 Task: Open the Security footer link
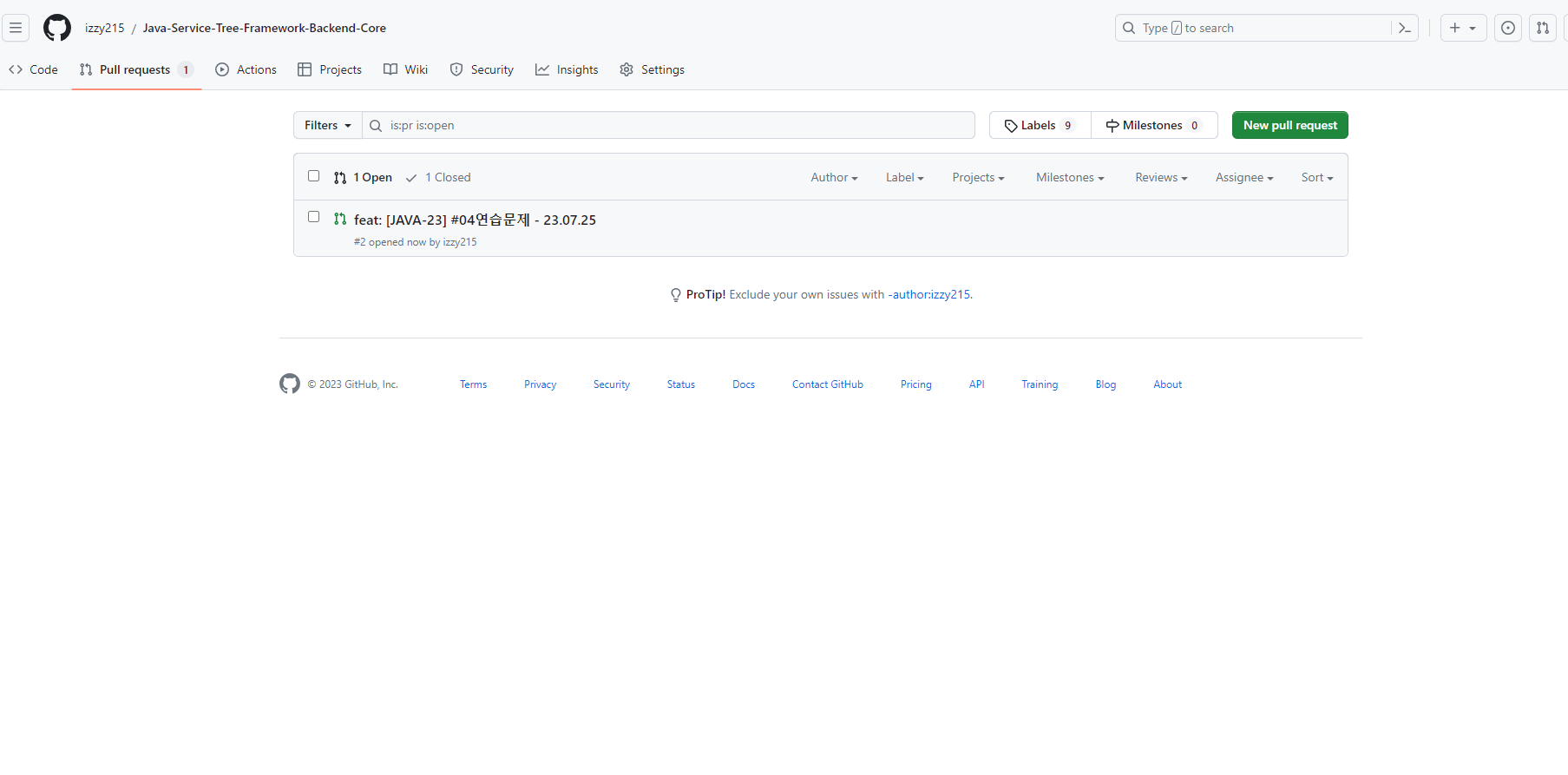pyautogui.click(x=612, y=384)
